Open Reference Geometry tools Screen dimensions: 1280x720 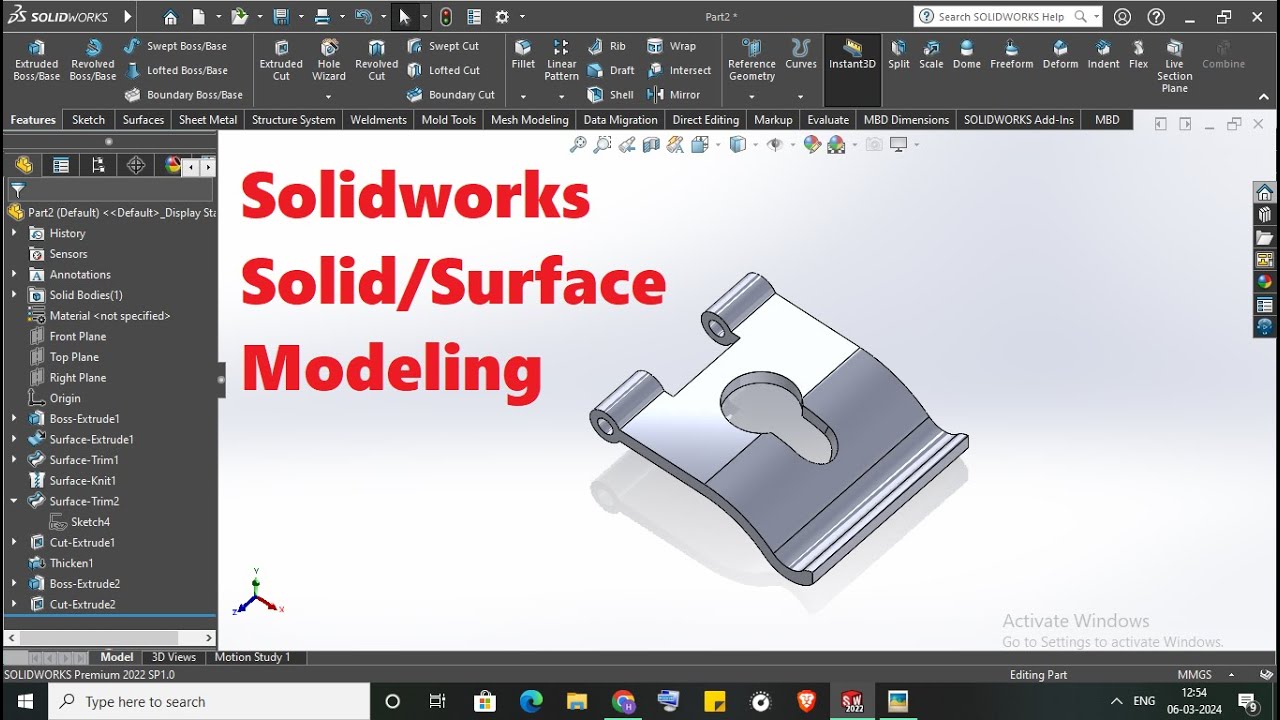pyautogui.click(x=752, y=61)
